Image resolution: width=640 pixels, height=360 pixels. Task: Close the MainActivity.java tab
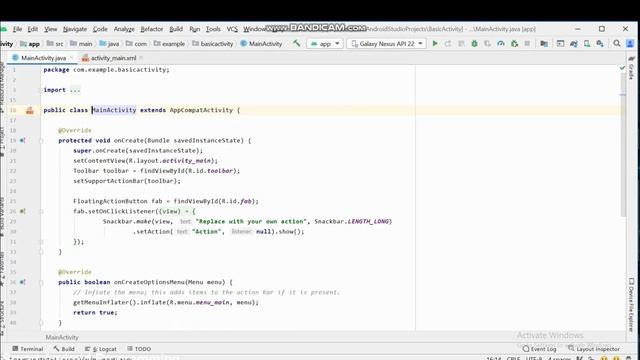click(x=72, y=58)
